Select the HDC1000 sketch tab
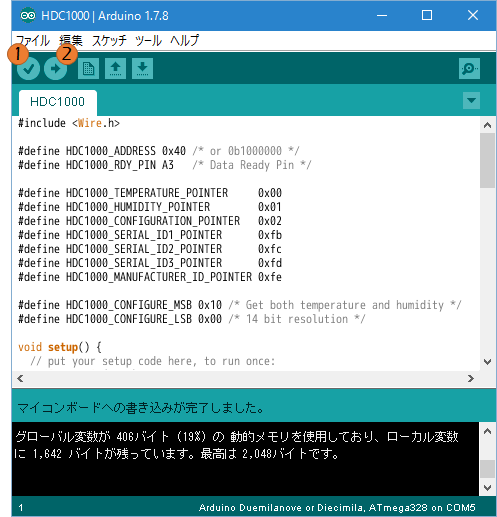This screenshot has width=497, height=517. coord(58,102)
